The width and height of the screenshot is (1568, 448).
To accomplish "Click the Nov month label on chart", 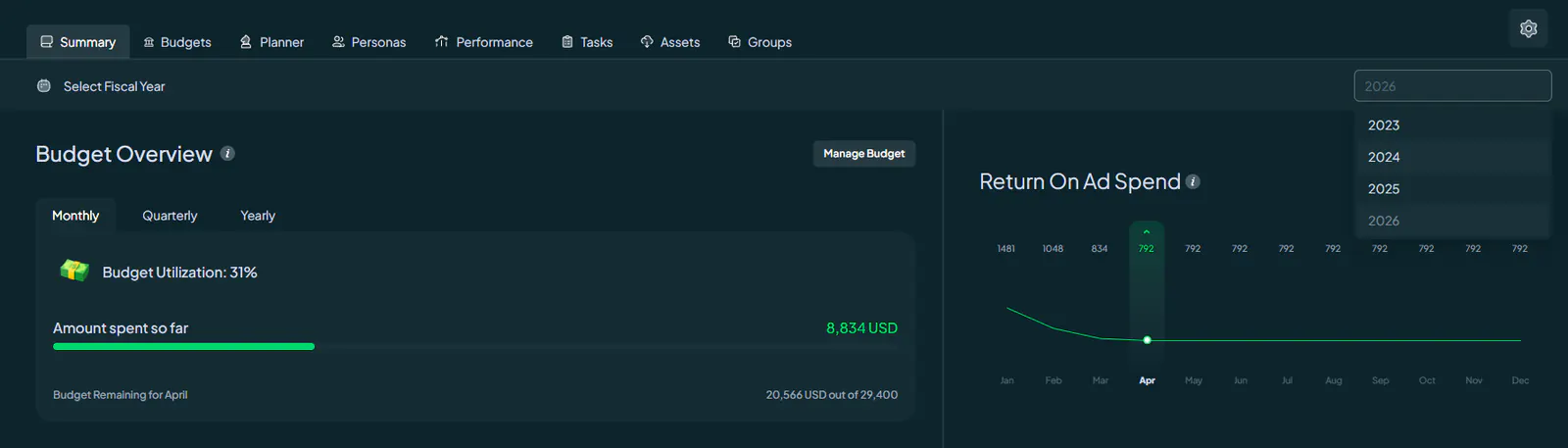I will click(x=1474, y=380).
